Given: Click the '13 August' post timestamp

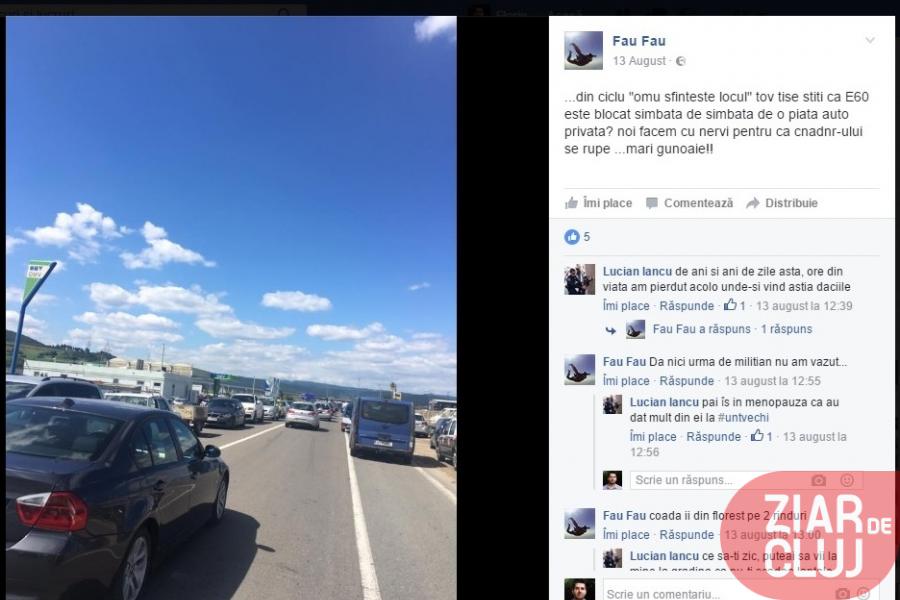Looking at the screenshot, I should tap(639, 61).
